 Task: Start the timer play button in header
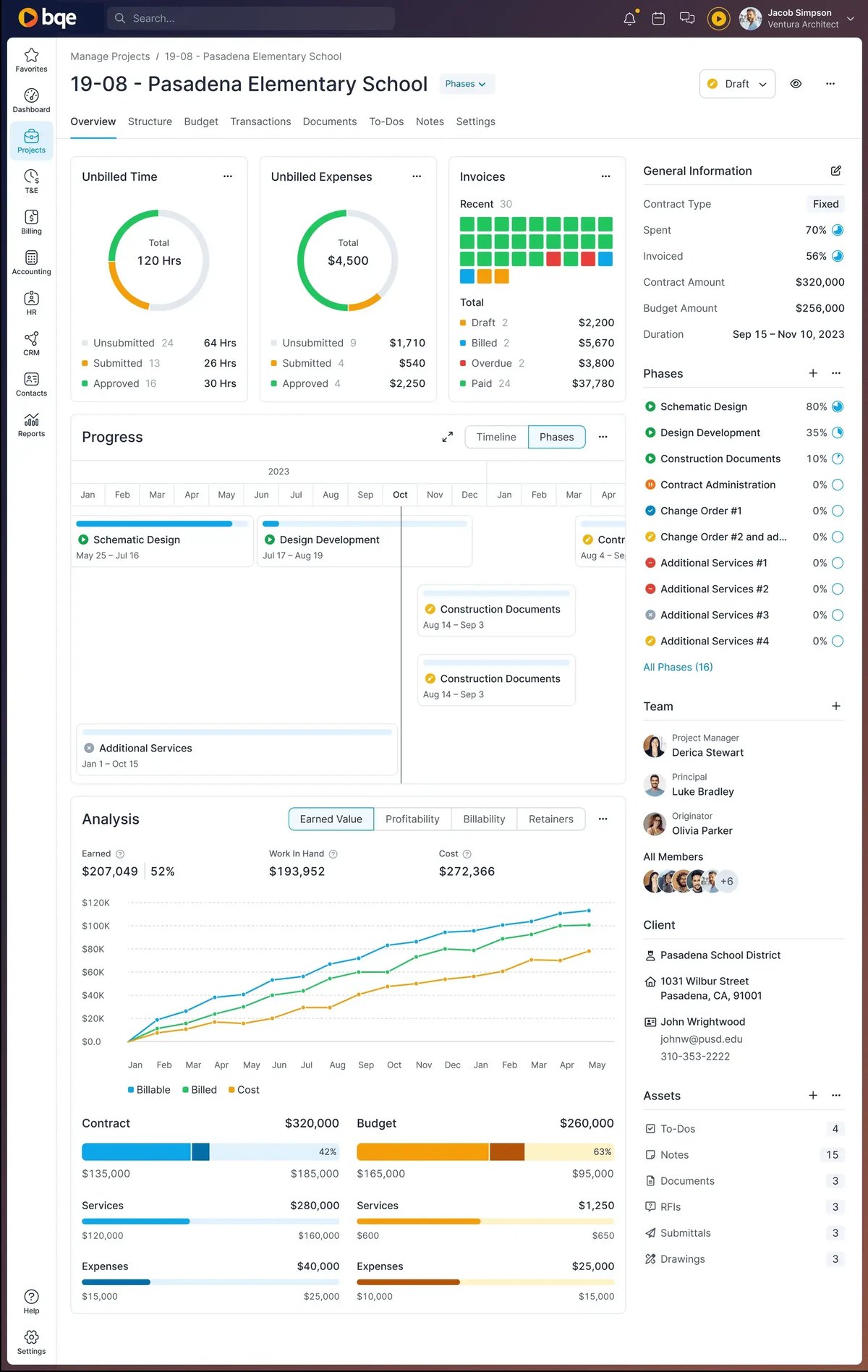click(x=718, y=19)
